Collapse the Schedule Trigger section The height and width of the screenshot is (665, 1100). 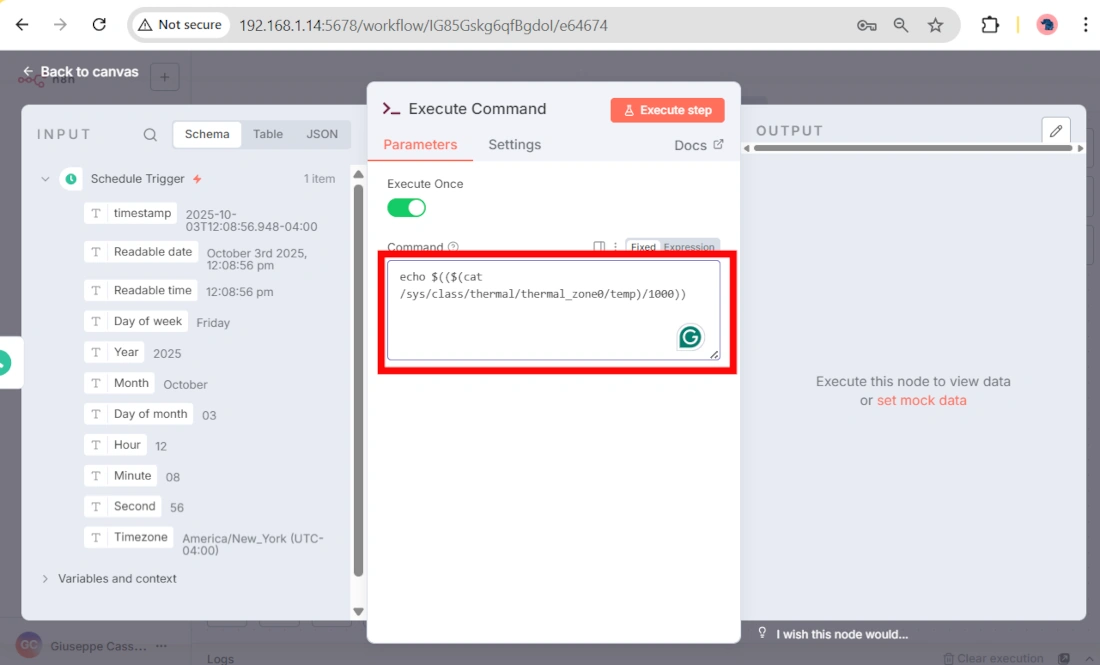(x=45, y=179)
